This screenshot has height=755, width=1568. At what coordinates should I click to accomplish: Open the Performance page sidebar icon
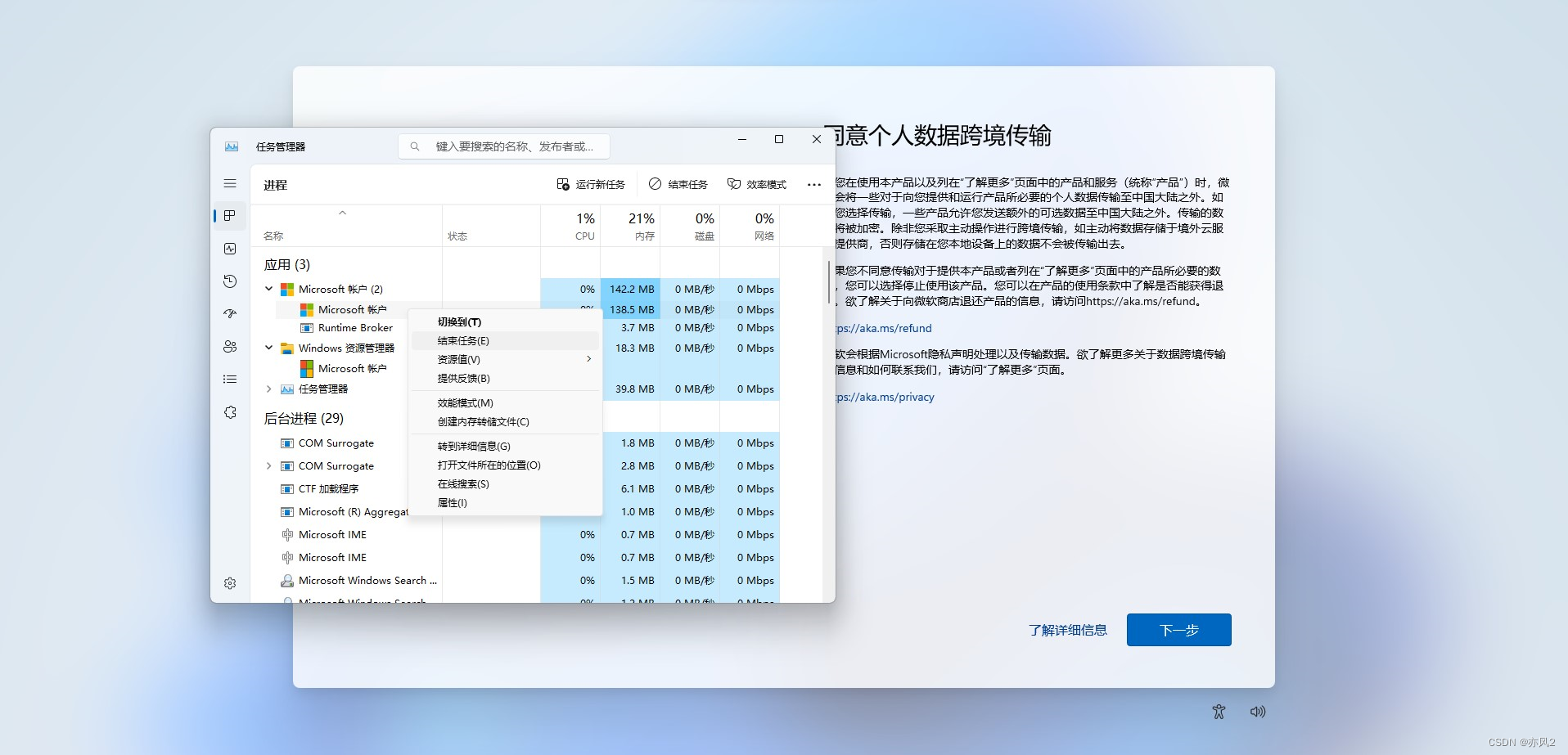pyautogui.click(x=230, y=249)
